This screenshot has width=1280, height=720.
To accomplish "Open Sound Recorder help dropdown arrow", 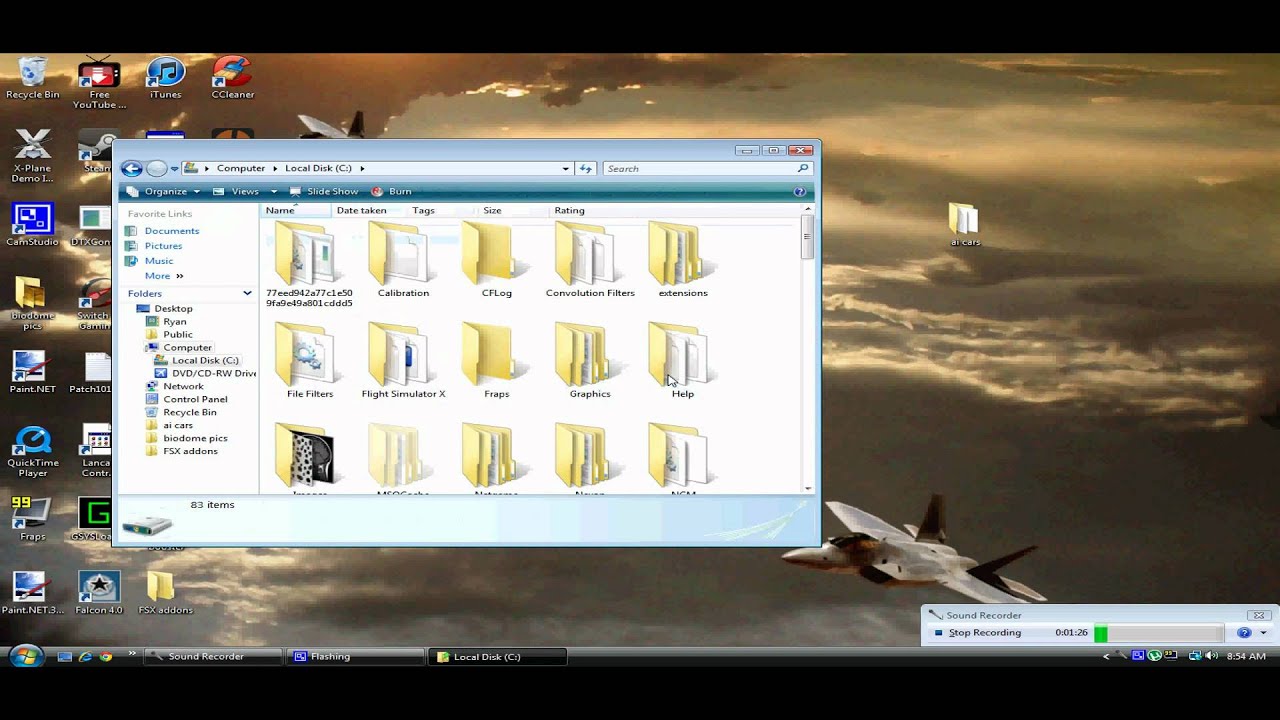I will pos(1263,633).
